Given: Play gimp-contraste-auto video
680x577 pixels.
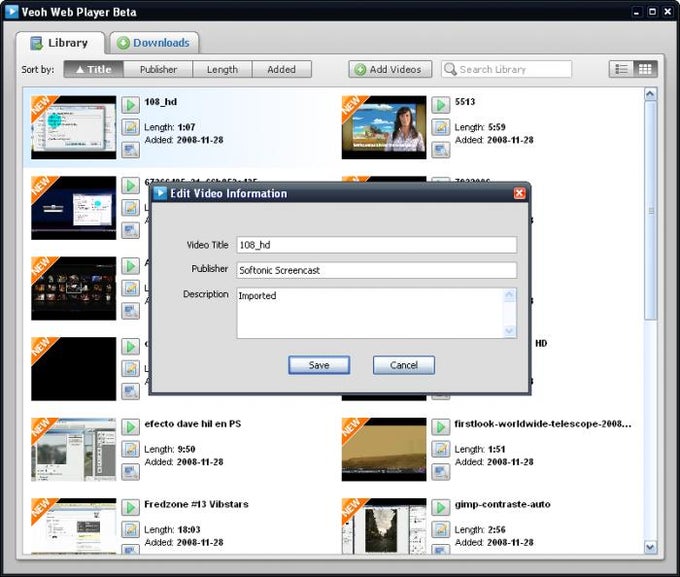Looking at the screenshot, I should pyautogui.click(x=441, y=507).
